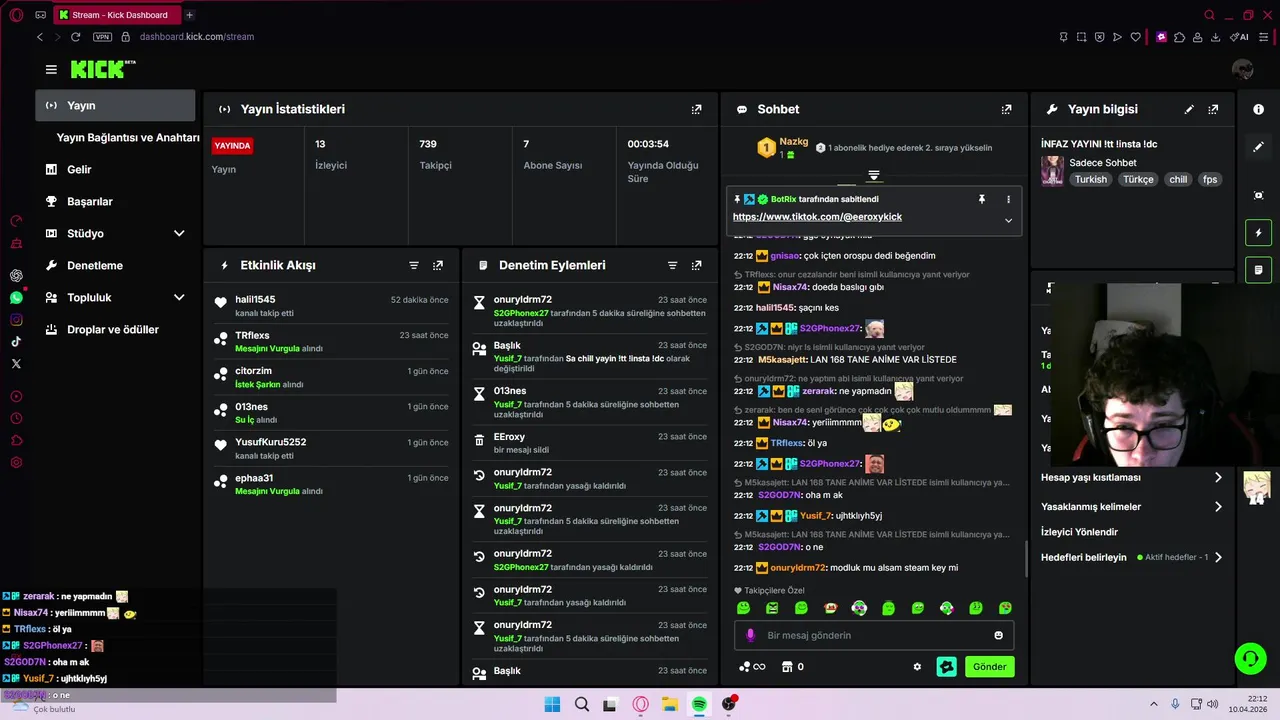Open Yasaklanmış kelimeler settings
Viewport: 1280px width, 720px height.
[1132, 507]
